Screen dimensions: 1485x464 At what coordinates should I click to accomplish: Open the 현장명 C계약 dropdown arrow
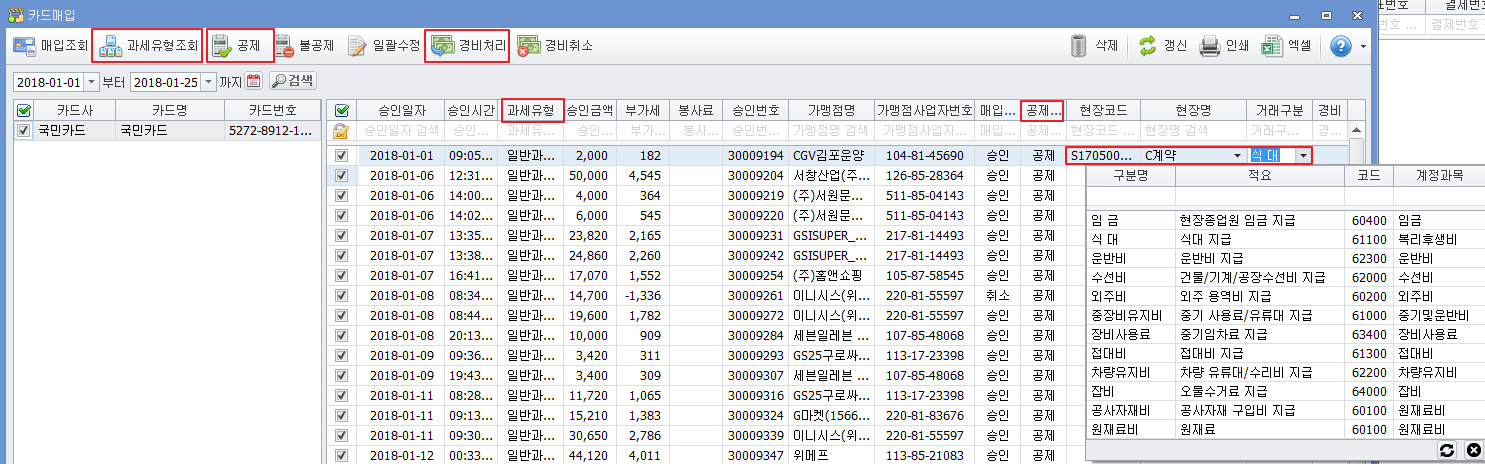[x=1238, y=156]
